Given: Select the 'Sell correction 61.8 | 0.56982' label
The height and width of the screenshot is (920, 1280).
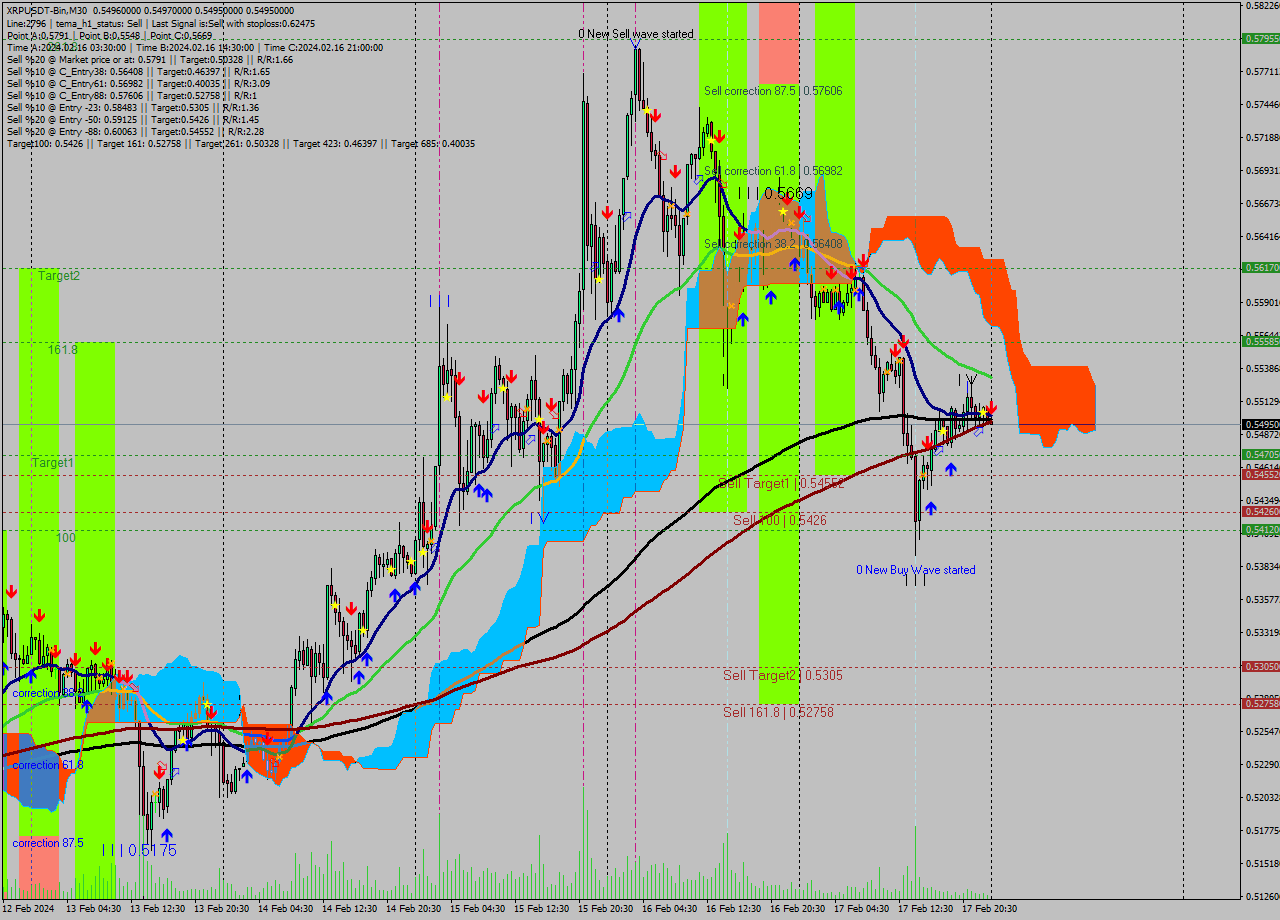Looking at the screenshot, I should 773,171.
